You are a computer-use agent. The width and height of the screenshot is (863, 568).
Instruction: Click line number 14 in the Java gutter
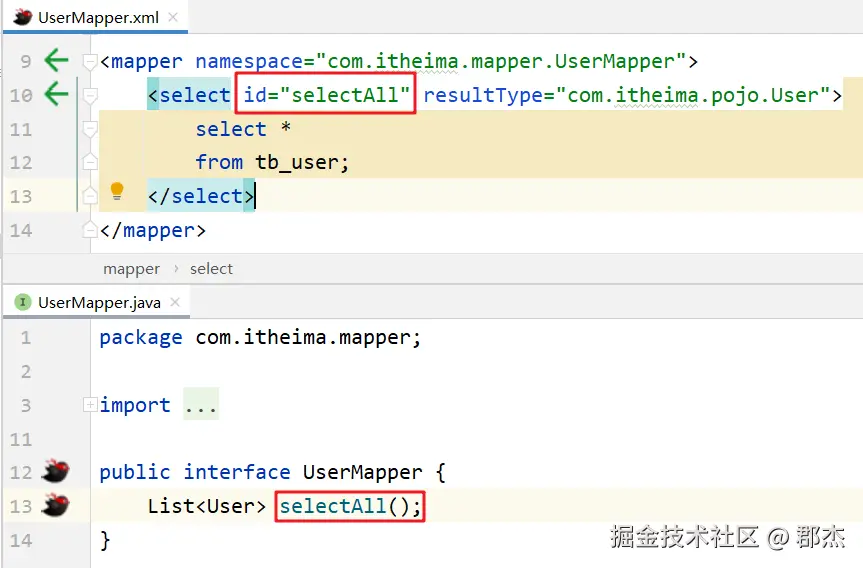(21, 540)
